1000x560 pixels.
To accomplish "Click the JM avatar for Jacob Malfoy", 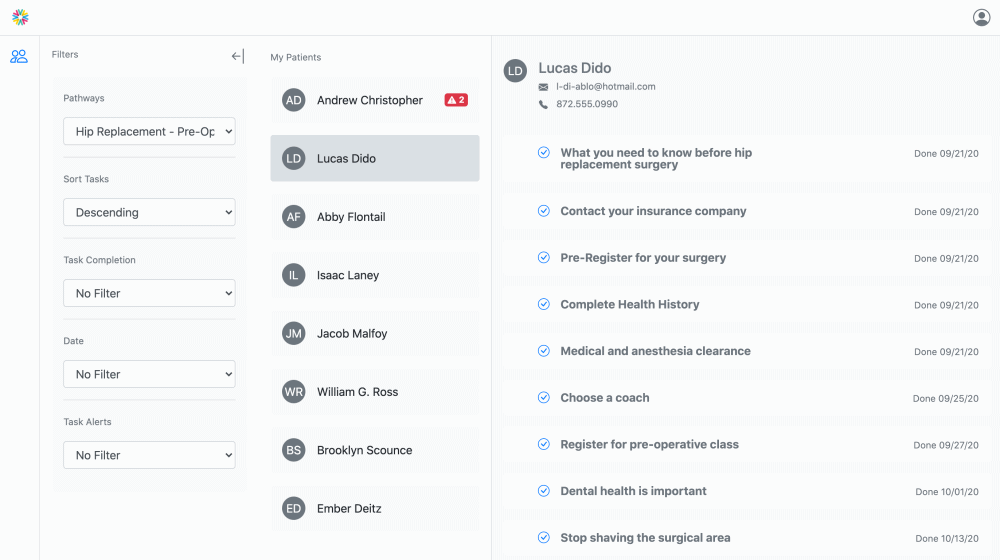I will pyautogui.click(x=293, y=334).
